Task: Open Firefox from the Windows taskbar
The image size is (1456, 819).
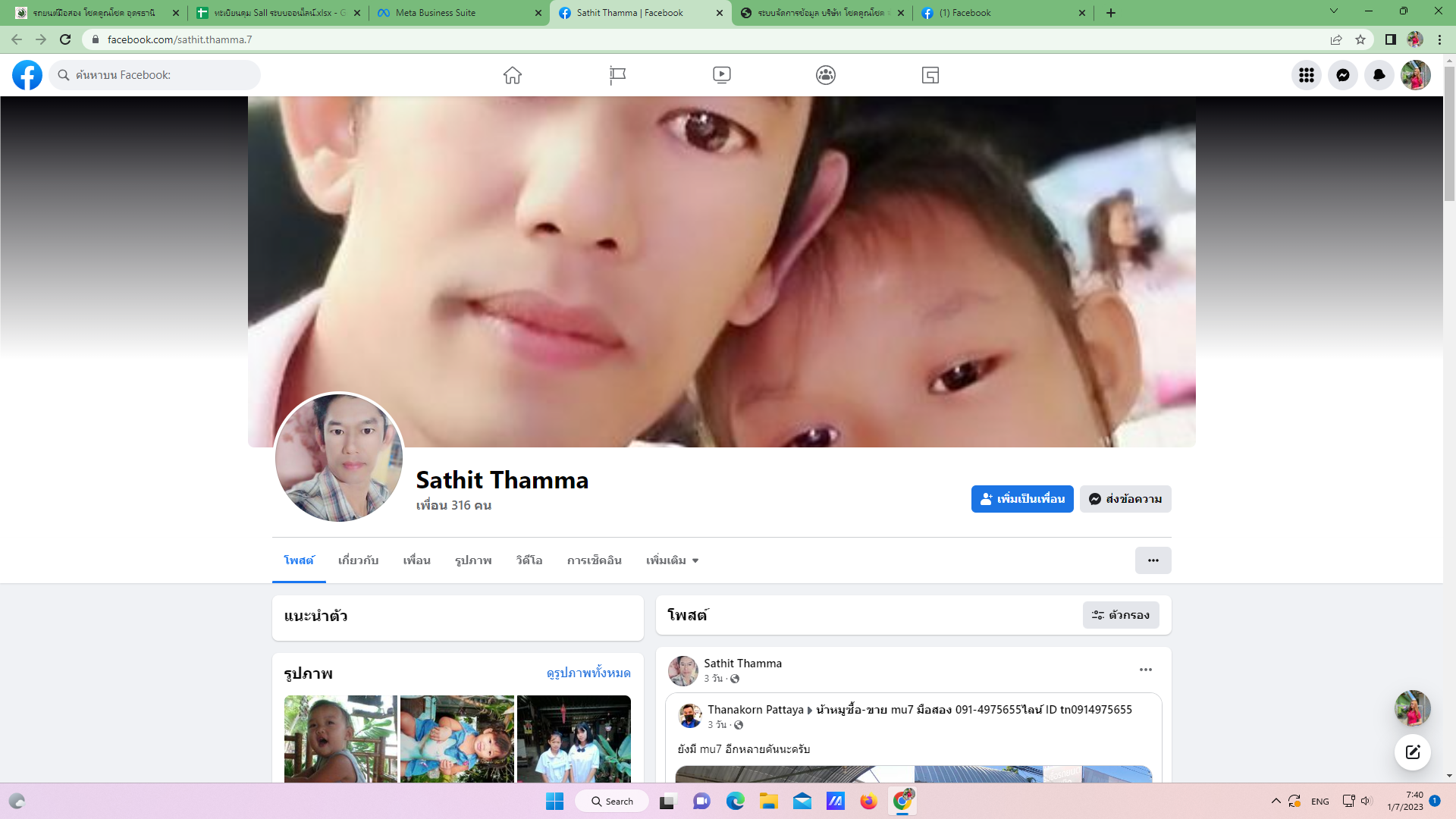Action: 868,802
